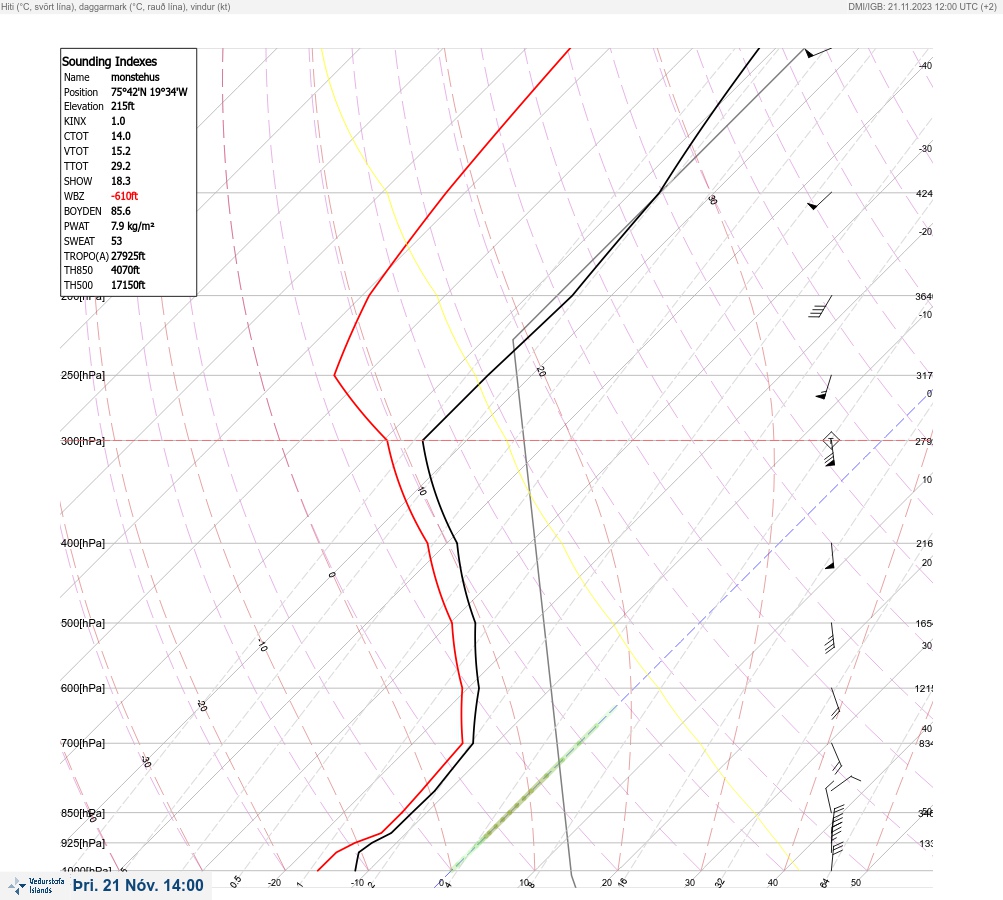
Task: Click the tropopause diamond marker at 300 hPa
Action: [x=830, y=440]
